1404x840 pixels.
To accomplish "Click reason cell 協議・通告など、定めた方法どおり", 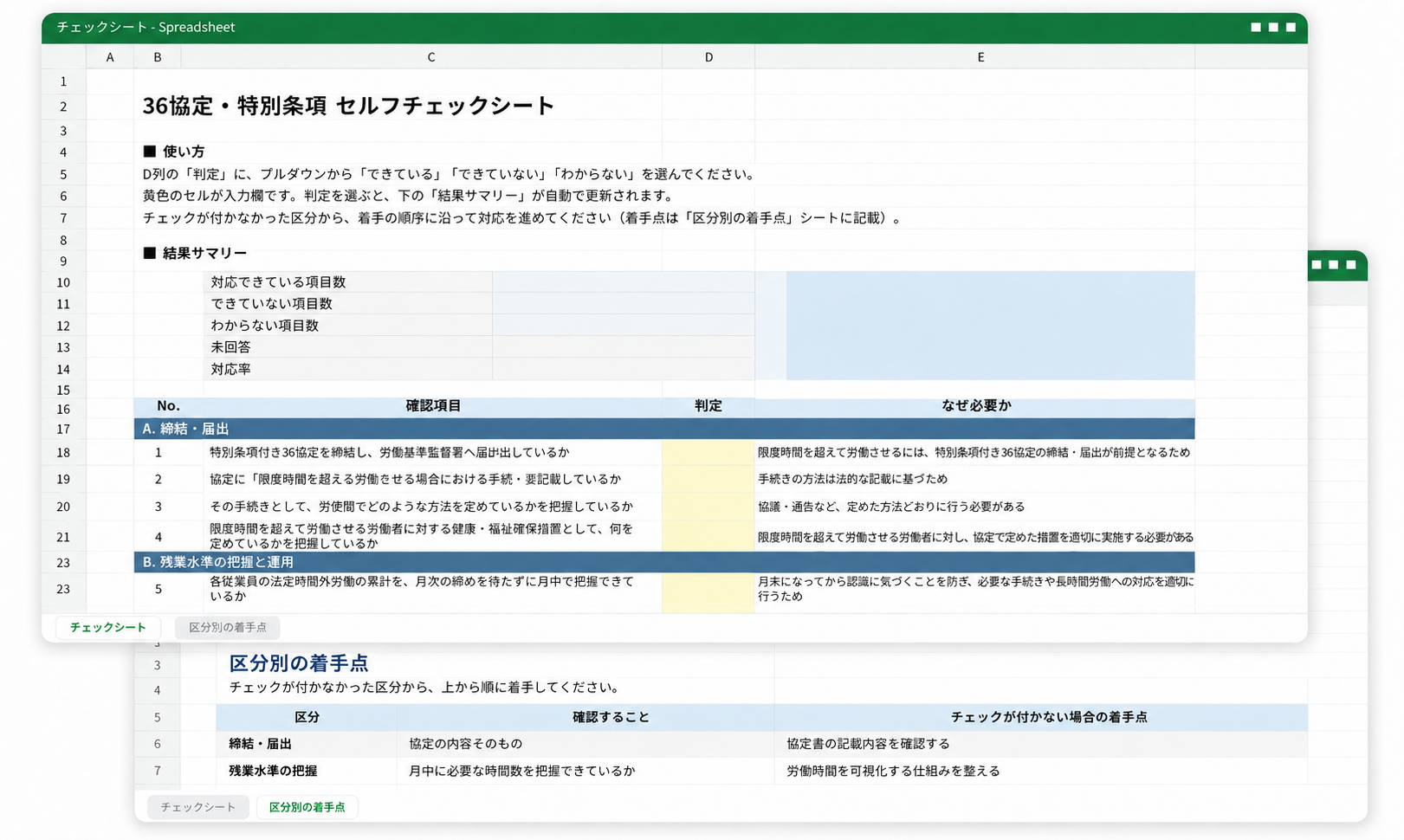I will 891,507.
